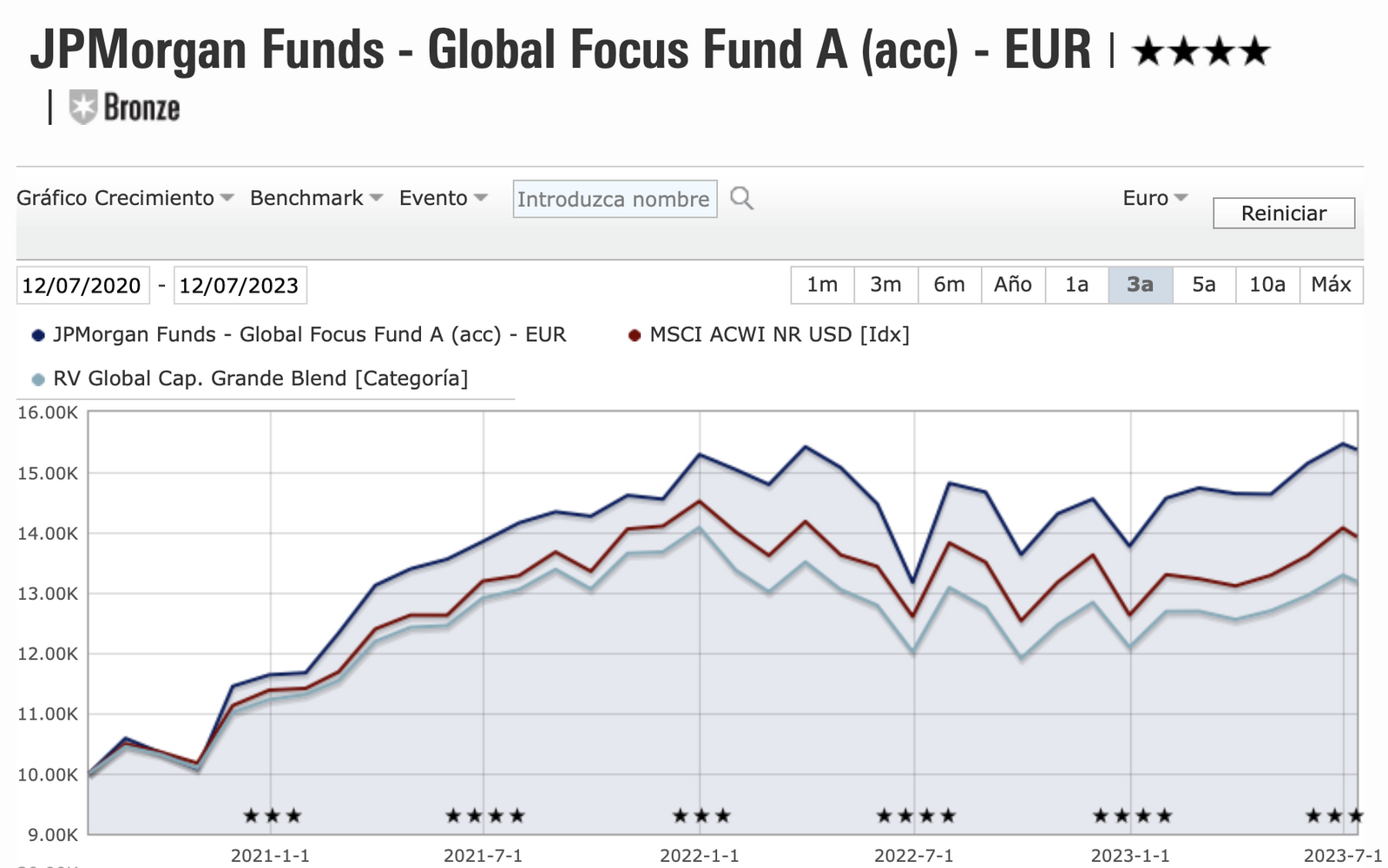This screenshot has width=1388, height=868.
Task: Select the Máx time range tab
Action: click(1331, 285)
